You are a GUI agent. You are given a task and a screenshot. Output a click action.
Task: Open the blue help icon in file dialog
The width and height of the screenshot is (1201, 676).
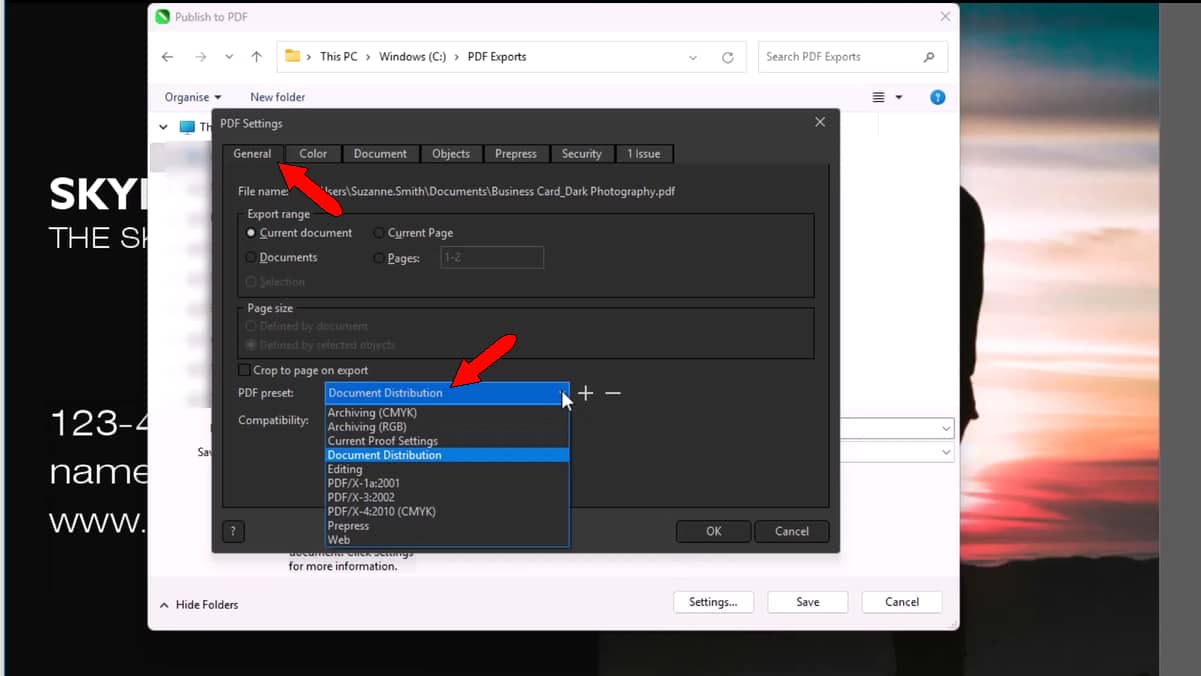pos(937,97)
